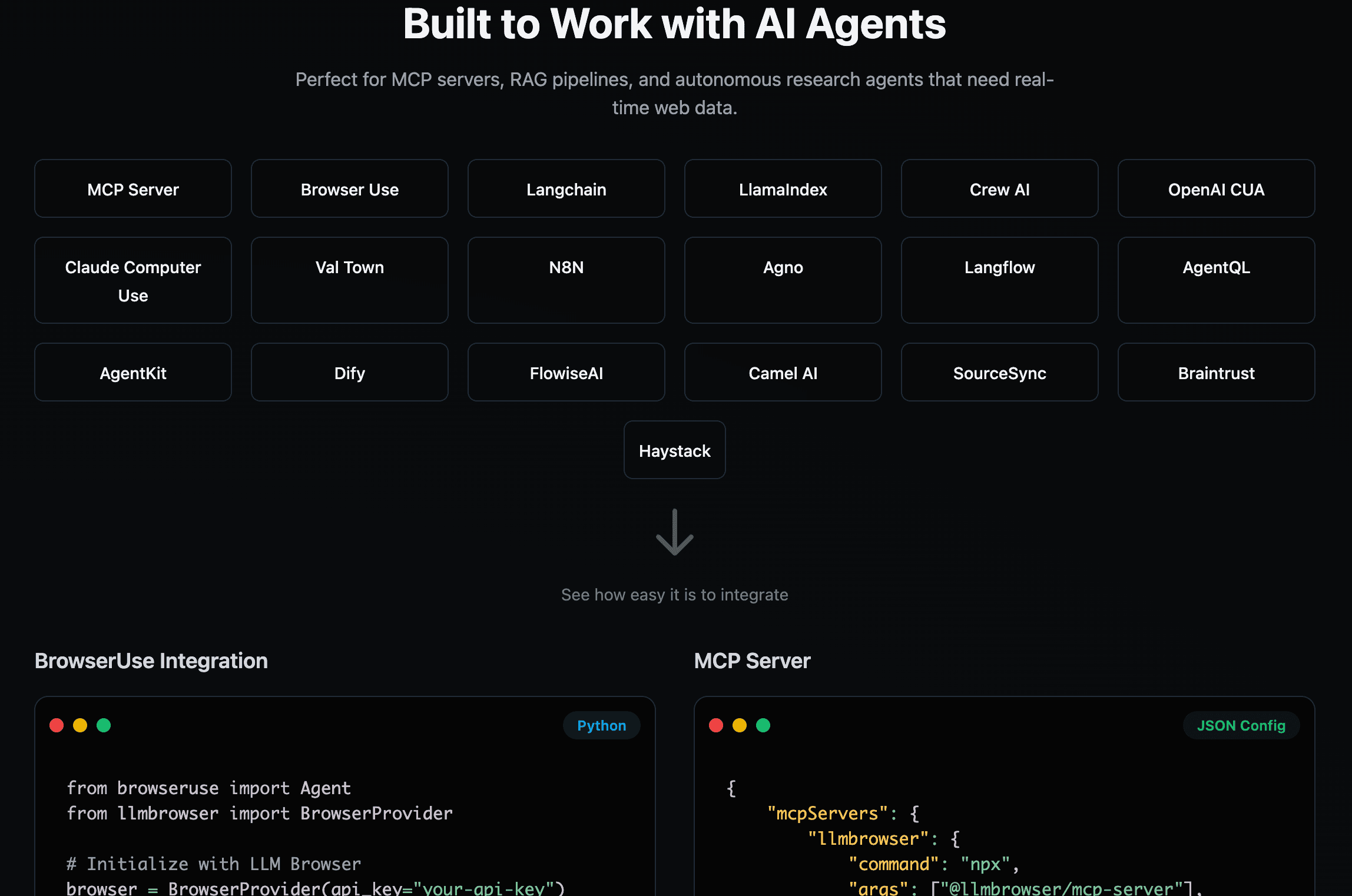Select the Braintrust integration card
1352x896 pixels.
tap(1217, 373)
